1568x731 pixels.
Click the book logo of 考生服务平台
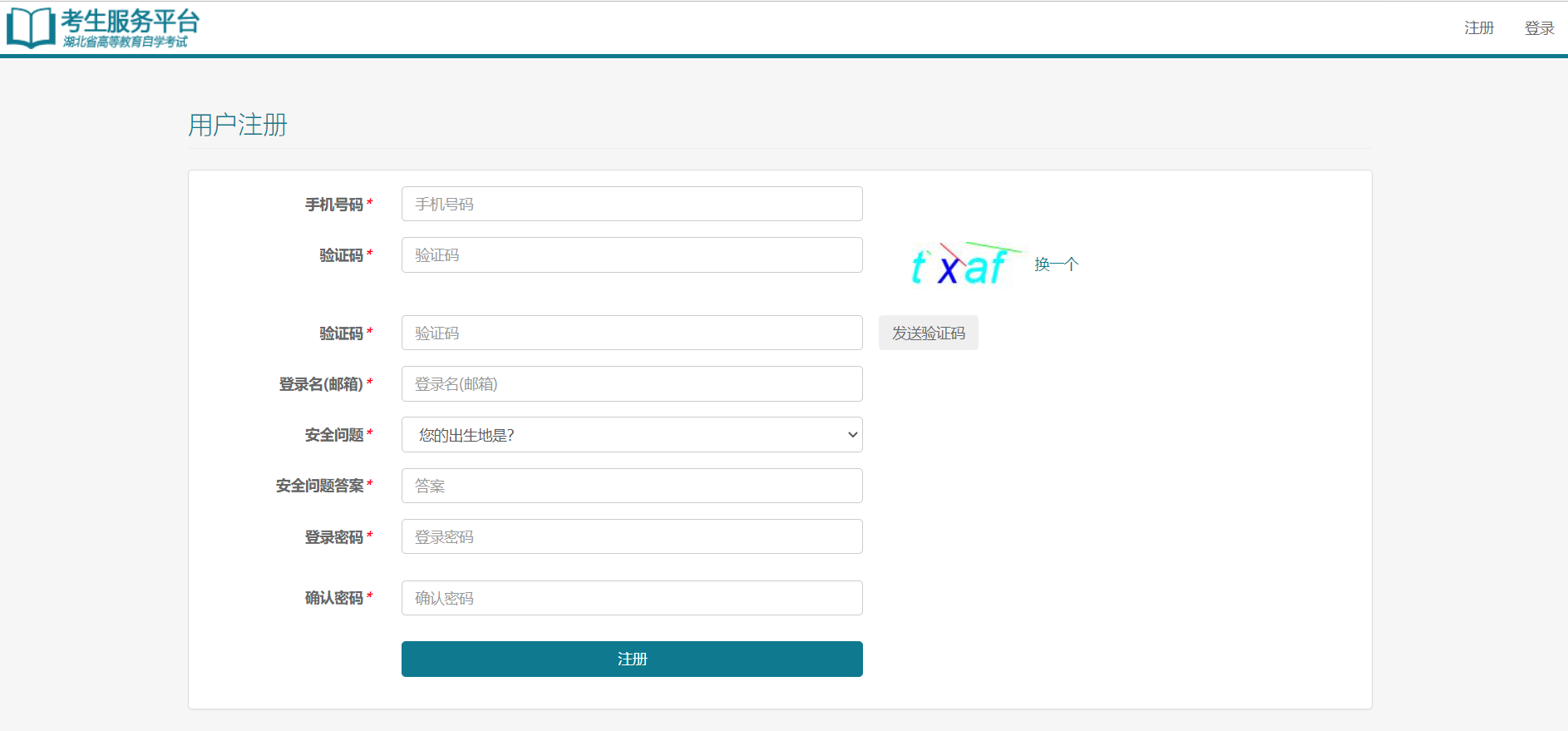point(31,28)
